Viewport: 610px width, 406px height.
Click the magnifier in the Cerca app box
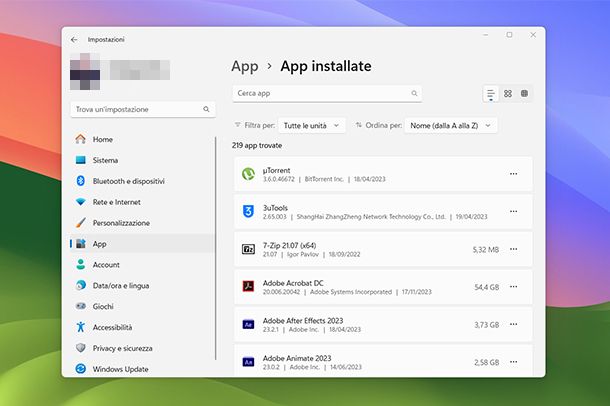414,93
